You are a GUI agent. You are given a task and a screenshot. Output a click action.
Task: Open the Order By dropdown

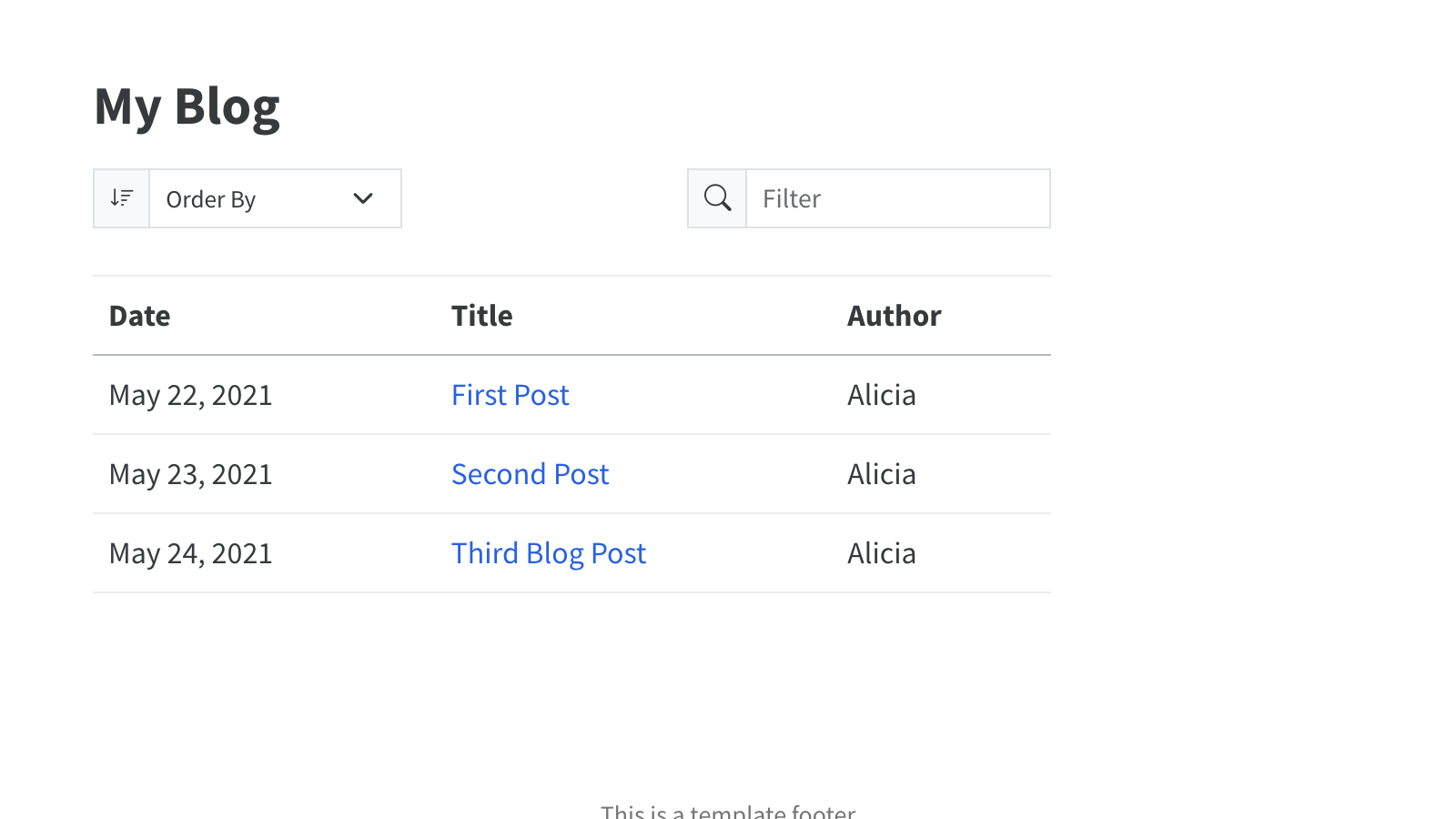click(x=275, y=198)
